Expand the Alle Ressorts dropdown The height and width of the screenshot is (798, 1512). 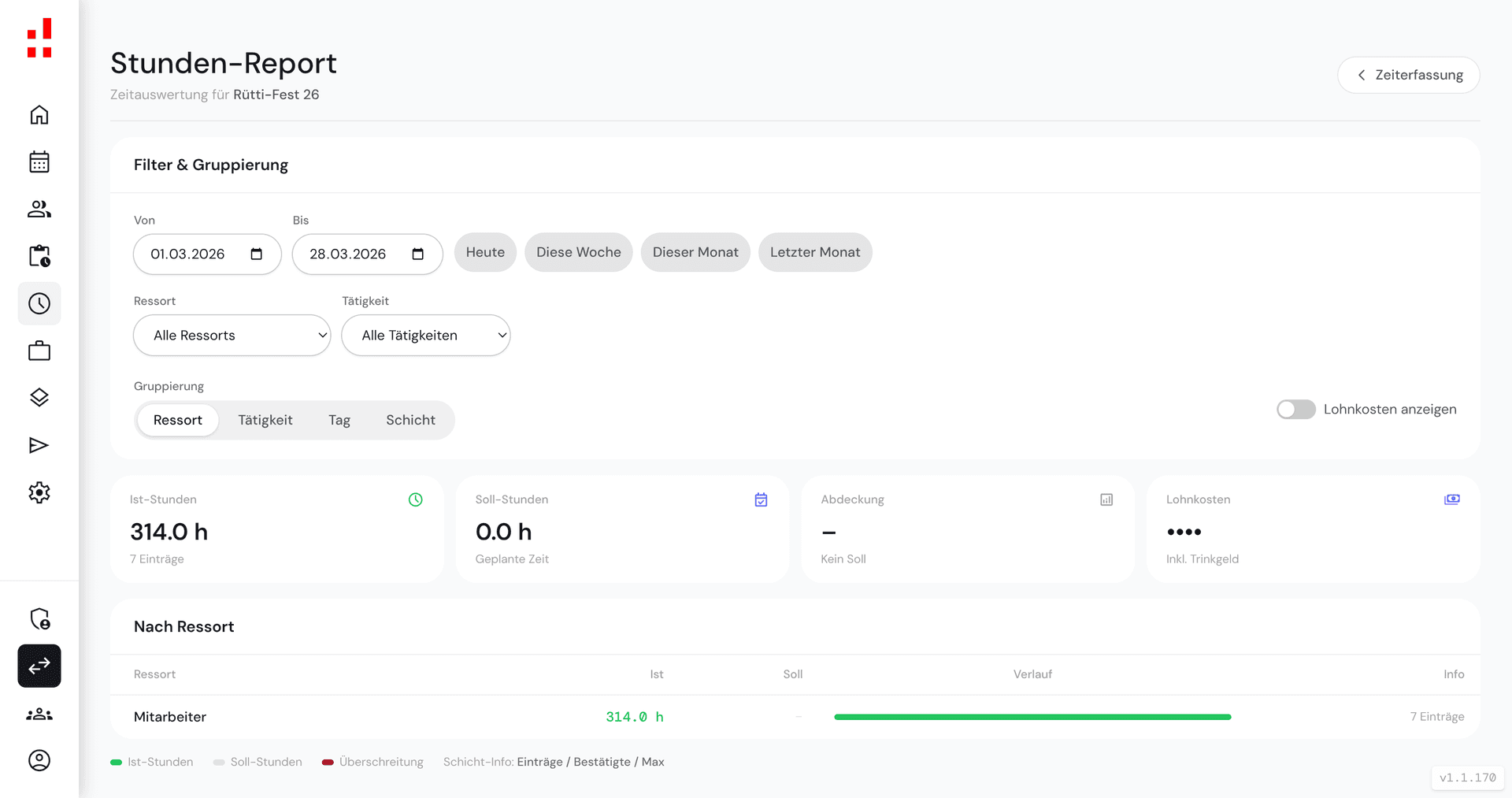[232, 336]
